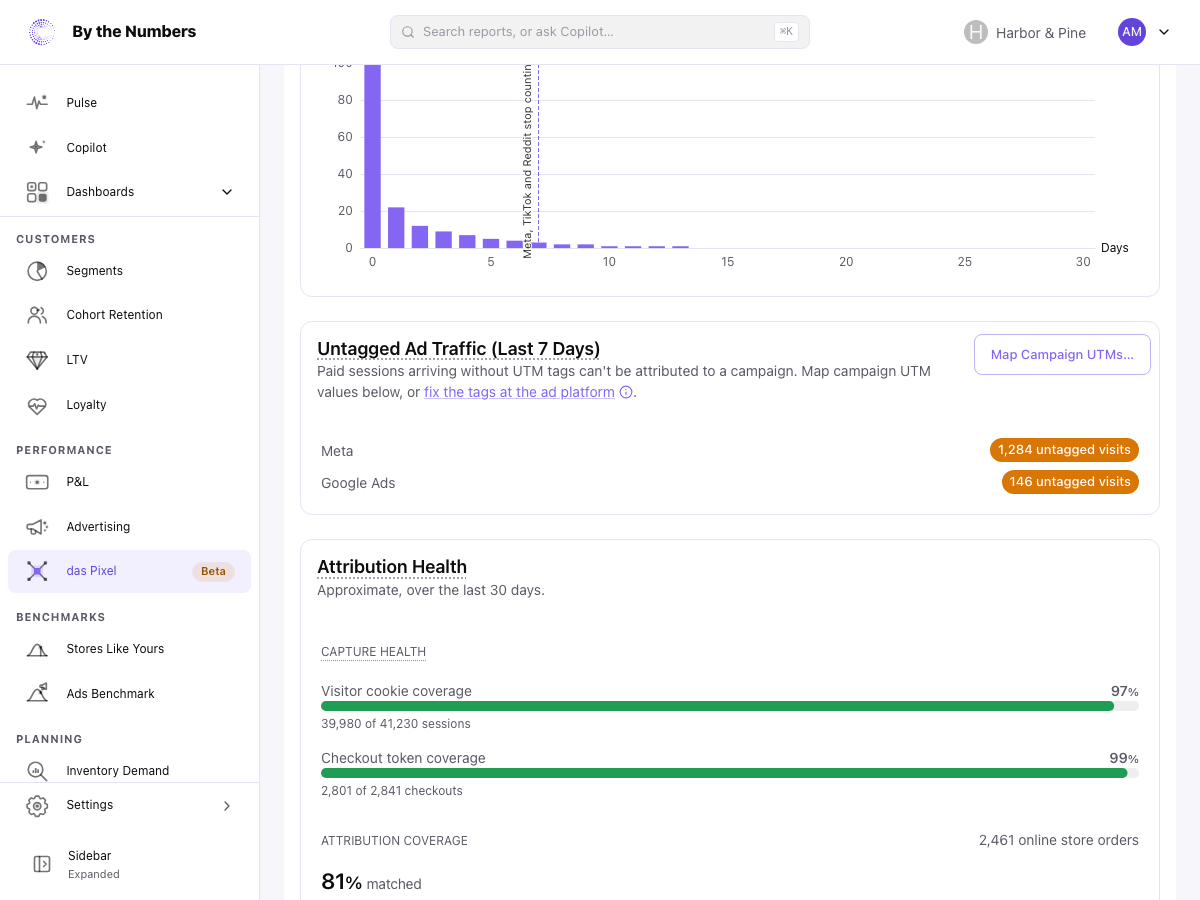
Task: Open the LTV menu item
Action: coord(129,360)
